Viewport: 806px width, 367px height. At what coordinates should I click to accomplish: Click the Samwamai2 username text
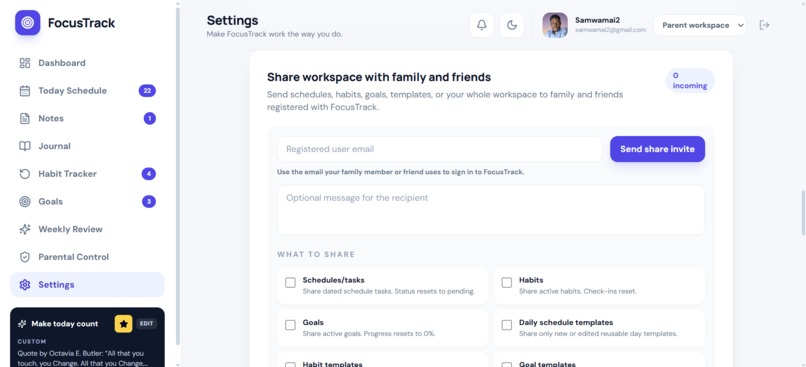(597, 20)
